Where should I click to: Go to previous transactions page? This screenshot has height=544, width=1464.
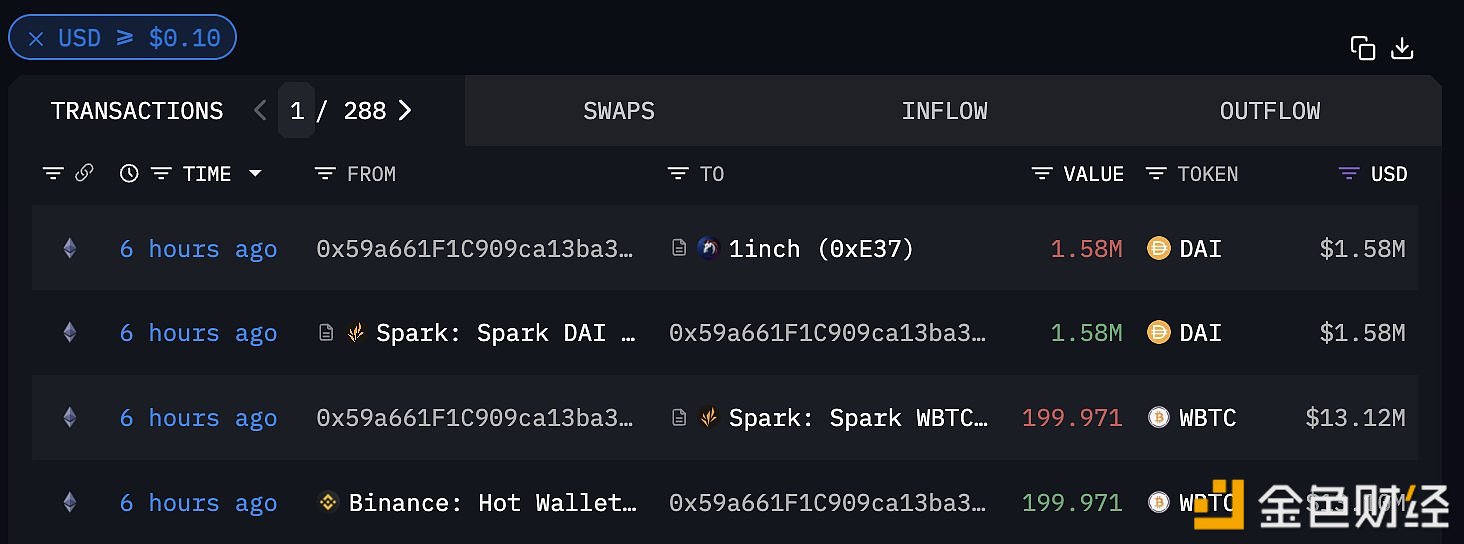pos(260,111)
